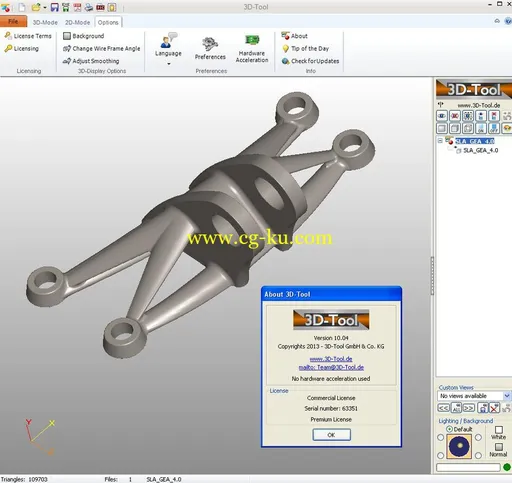Switch to the 2D-Mode ribbon tab

77,22
